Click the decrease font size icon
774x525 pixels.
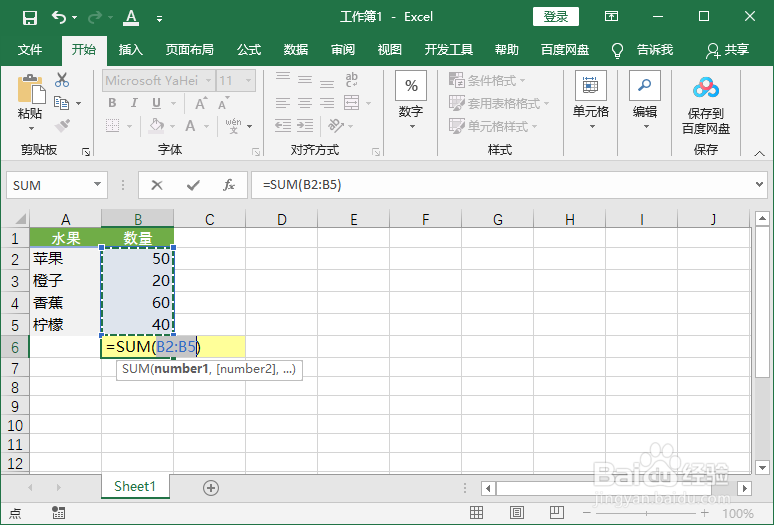(x=223, y=103)
